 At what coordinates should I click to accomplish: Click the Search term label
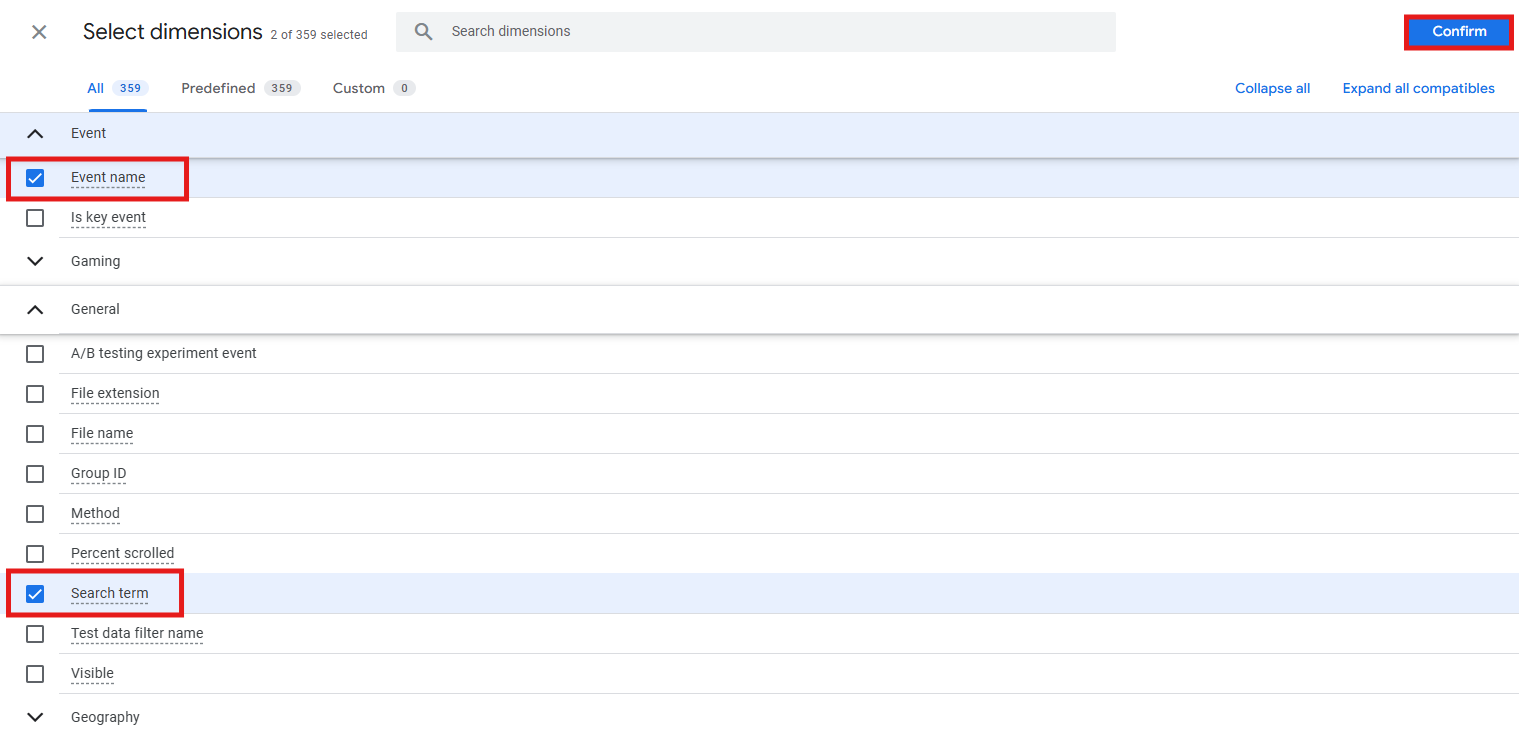[x=109, y=593]
